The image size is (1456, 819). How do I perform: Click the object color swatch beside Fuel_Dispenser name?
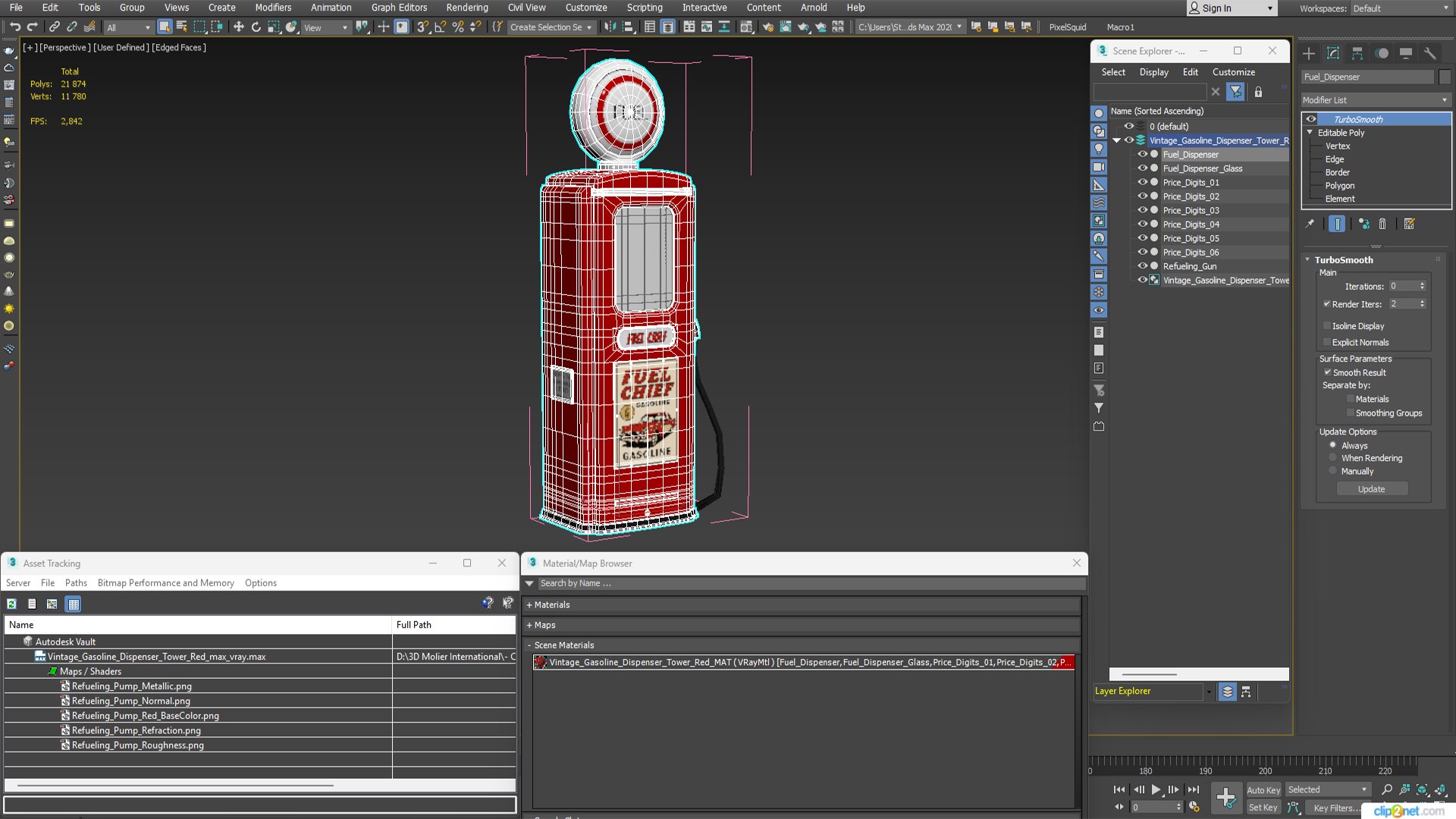[1444, 77]
